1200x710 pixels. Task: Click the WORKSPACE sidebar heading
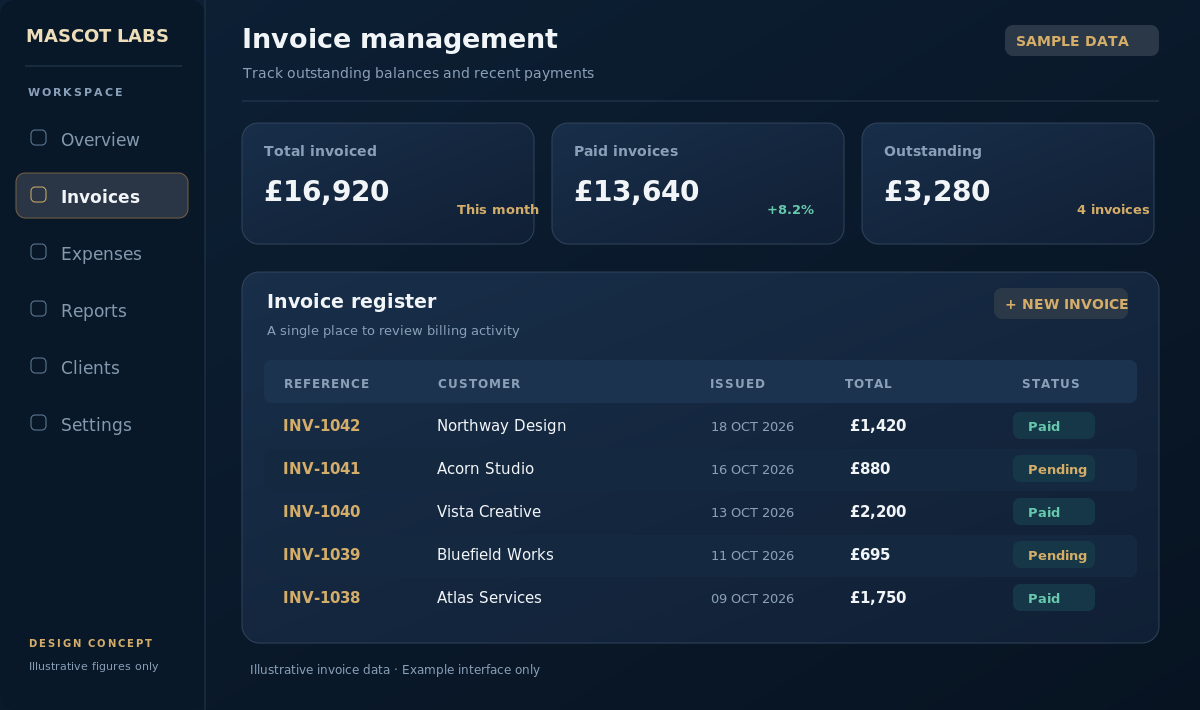[x=76, y=93]
